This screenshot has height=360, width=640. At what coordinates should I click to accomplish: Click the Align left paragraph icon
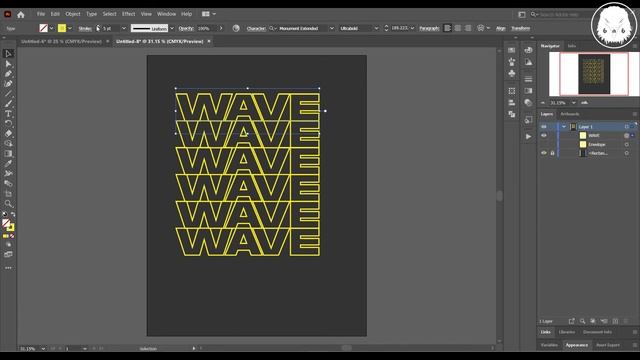click(447, 28)
